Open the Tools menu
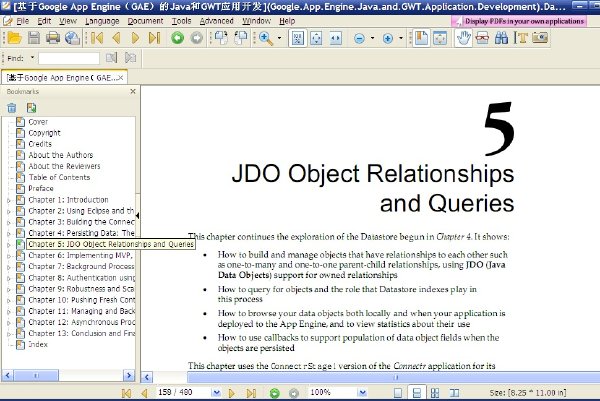This screenshot has width=600, height=401. tap(181, 21)
